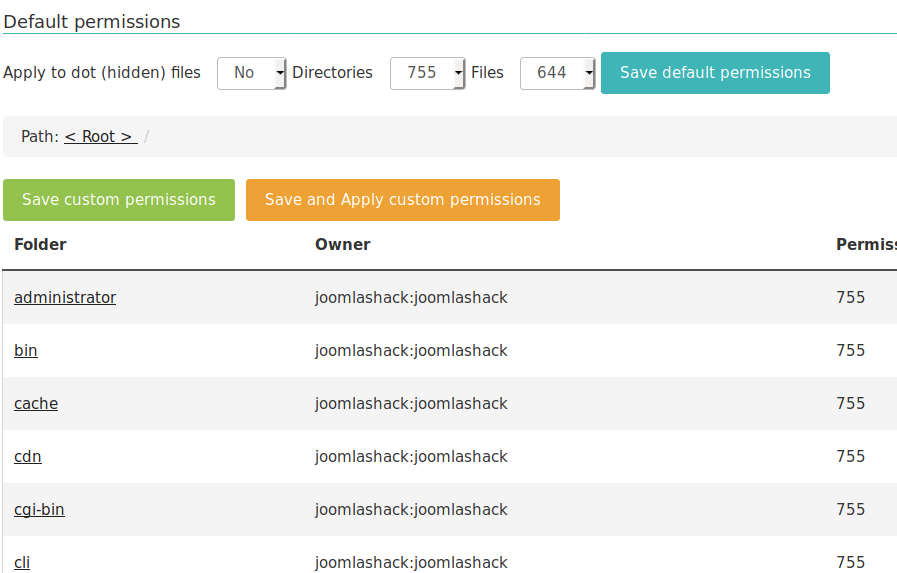Select owner text in the cache row
This screenshot has height=573, width=897.
411,404
